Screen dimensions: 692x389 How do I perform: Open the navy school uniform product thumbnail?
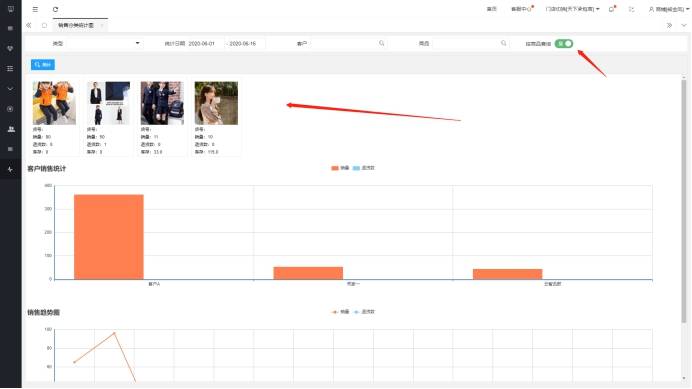click(162, 103)
